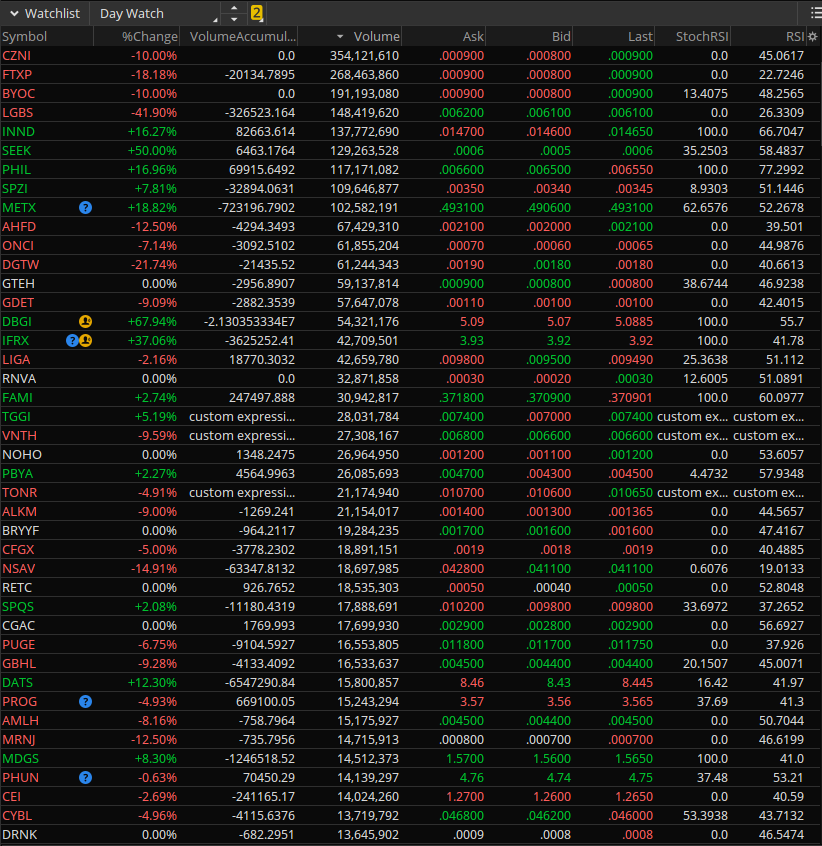Image resolution: width=822 pixels, height=846 pixels.
Task: Click CZNI volume 354,121,610
Action: (x=365, y=56)
